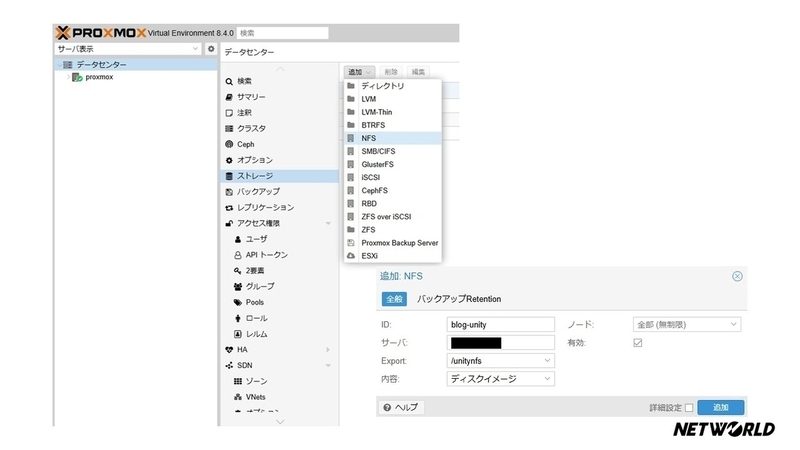Toggle the 詳細設定 advanced checkbox
The image size is (800, 450).
689,408
